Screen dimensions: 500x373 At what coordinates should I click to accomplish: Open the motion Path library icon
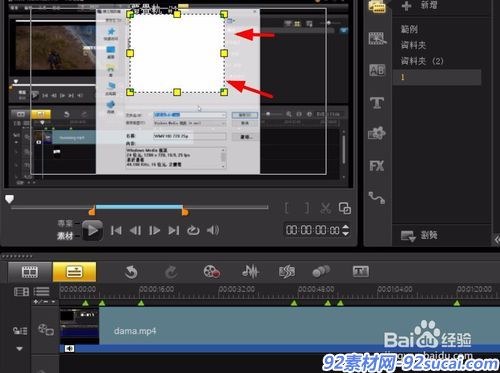coord(377,197)
